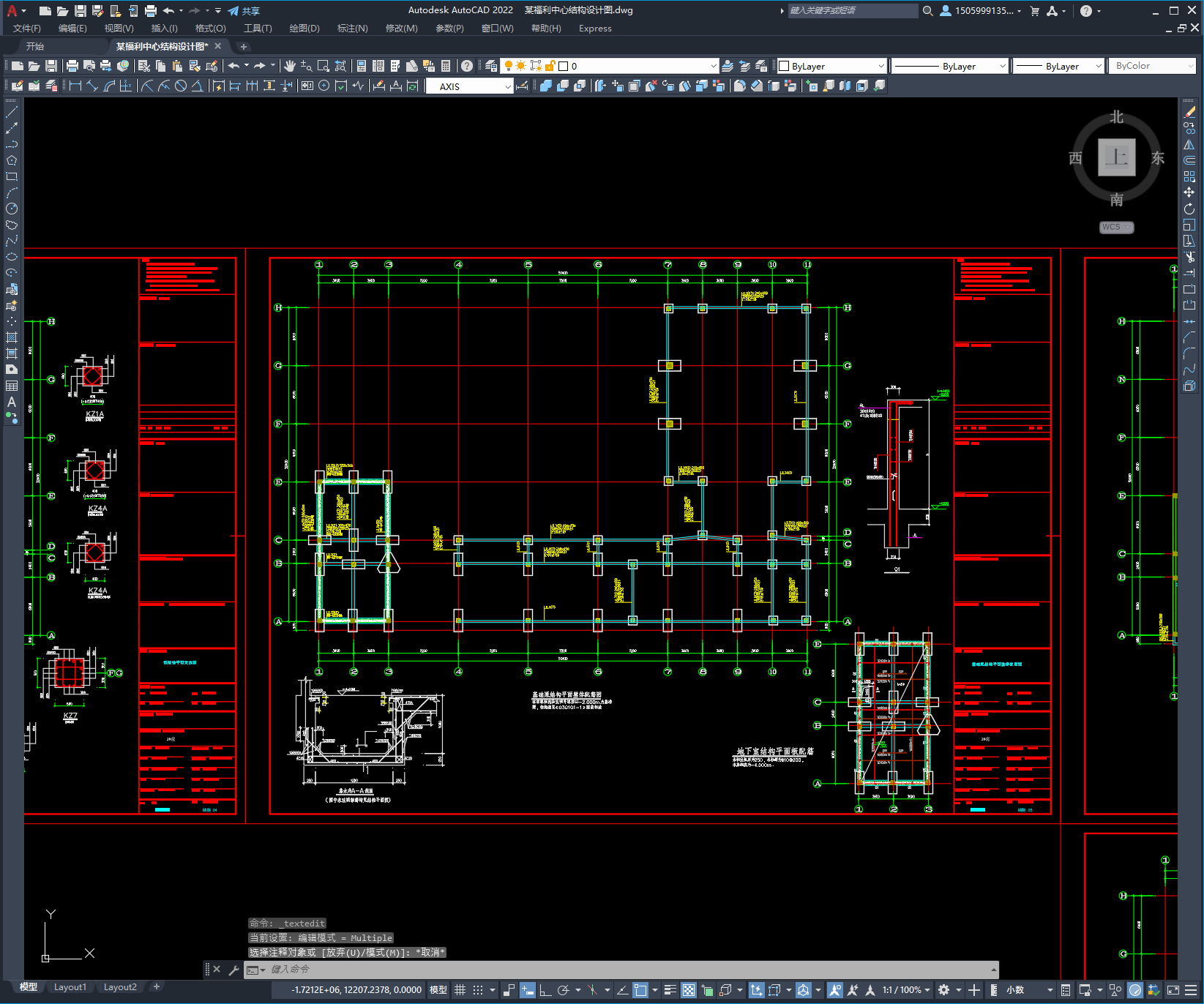Click the Pan hand tool icon
This screenshot has width=1204, height=1004.
click(290, 66)
